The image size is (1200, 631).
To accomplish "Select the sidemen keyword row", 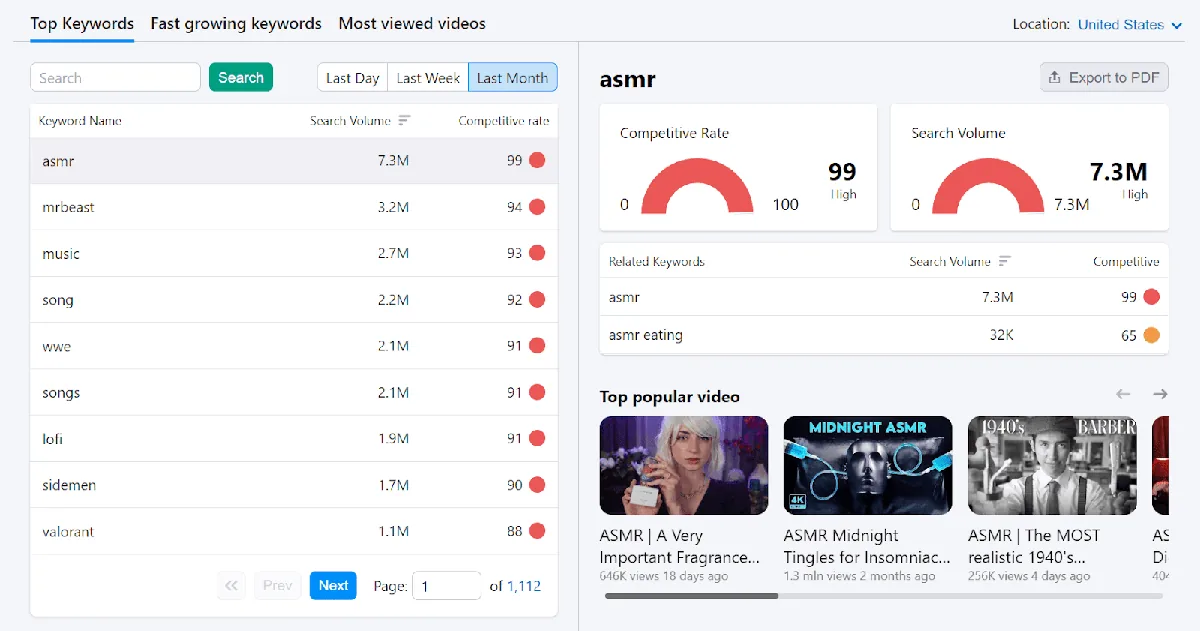I will (294, 485).
